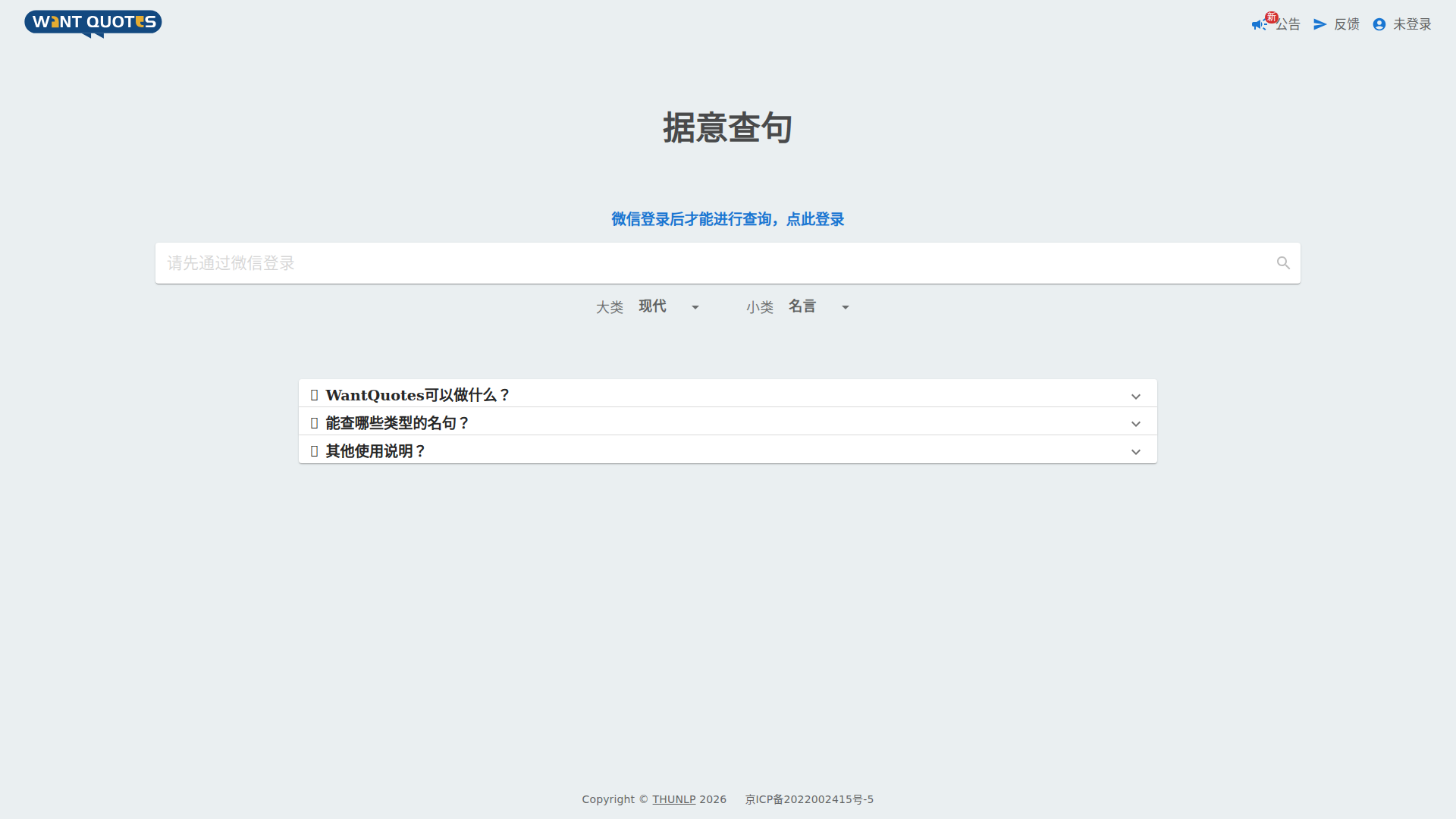This screenshot has height=819, width=1456.
Task: Click 未登录 login status text
Action: [x=1412, y=24]
